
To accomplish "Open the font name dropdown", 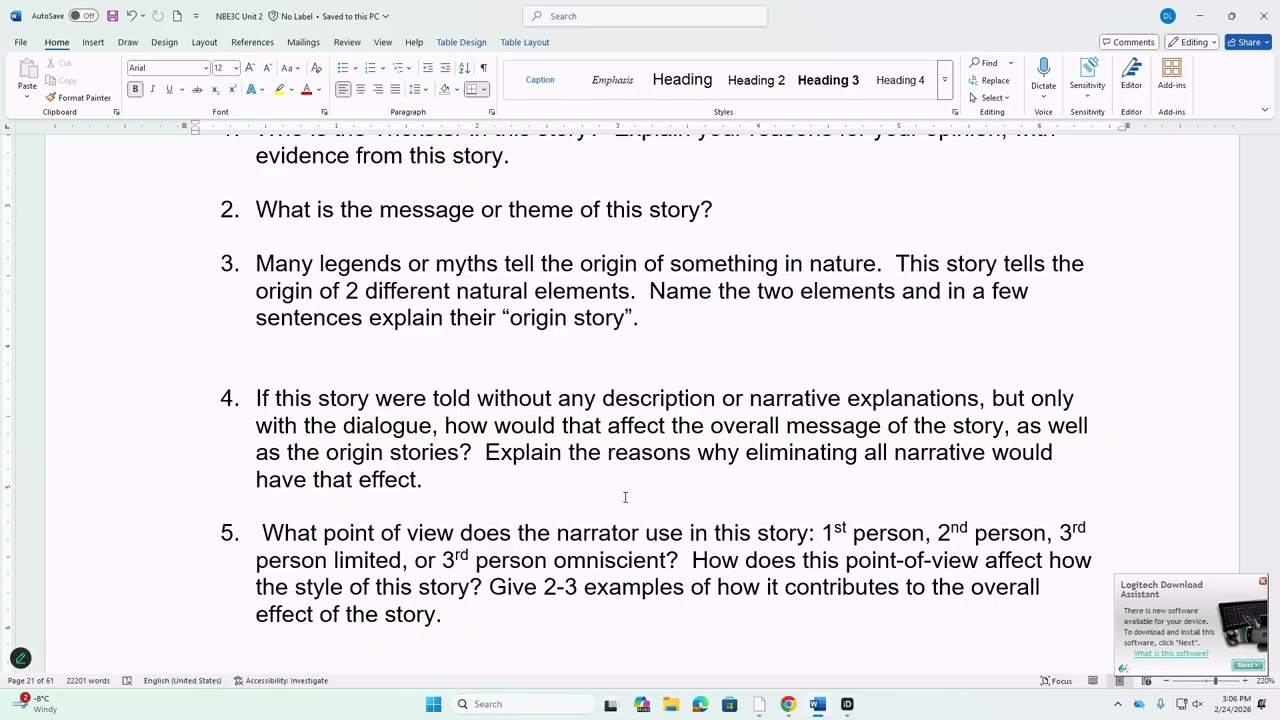I will (x=206, y=68).
